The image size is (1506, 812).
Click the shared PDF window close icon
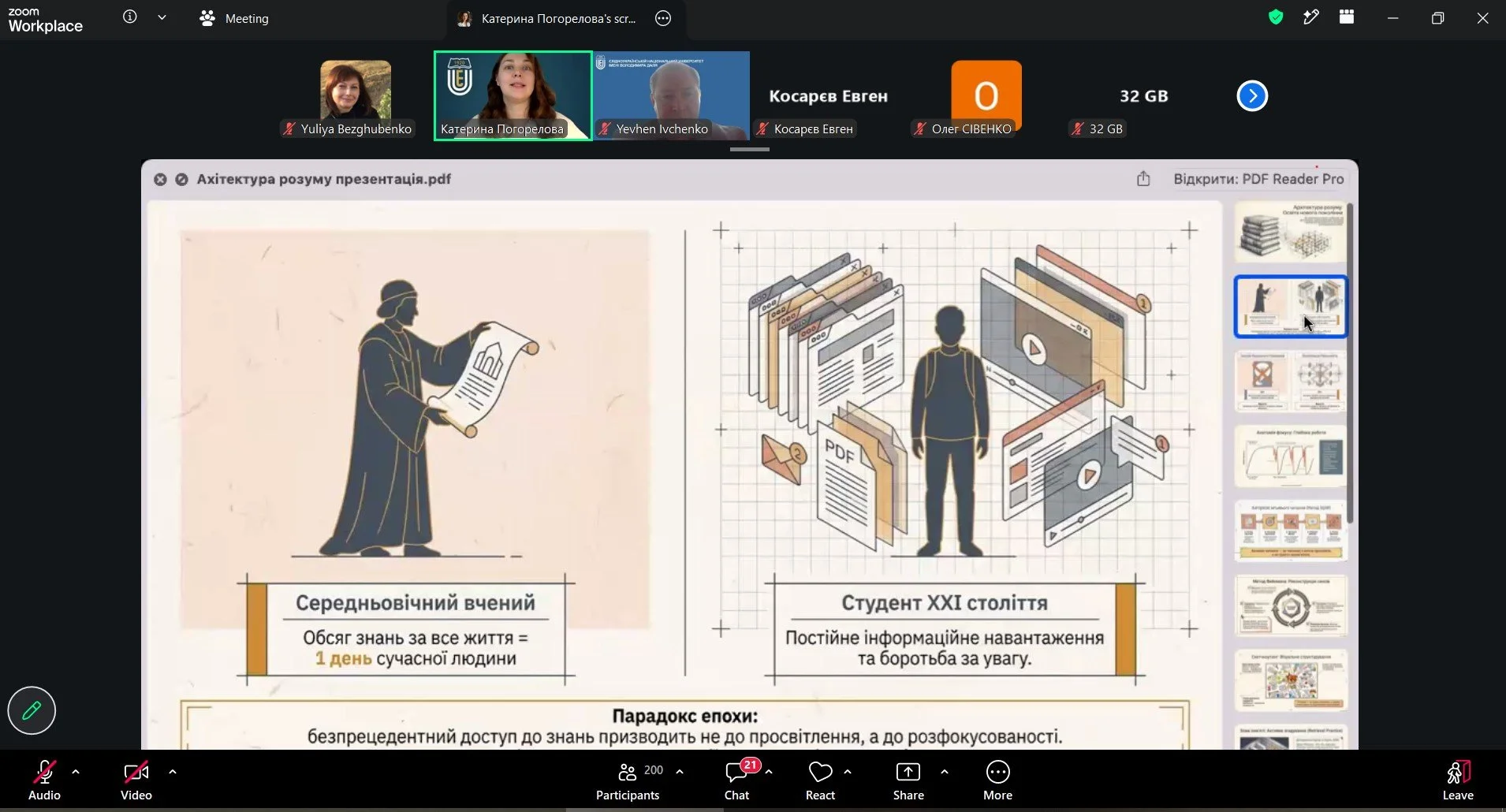[160, 180]
